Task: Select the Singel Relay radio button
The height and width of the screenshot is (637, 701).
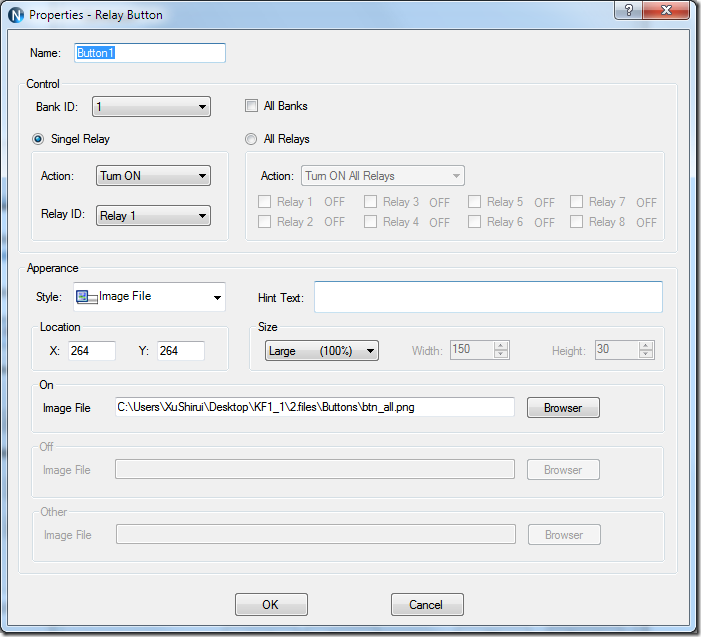Action: pos(38,139)
